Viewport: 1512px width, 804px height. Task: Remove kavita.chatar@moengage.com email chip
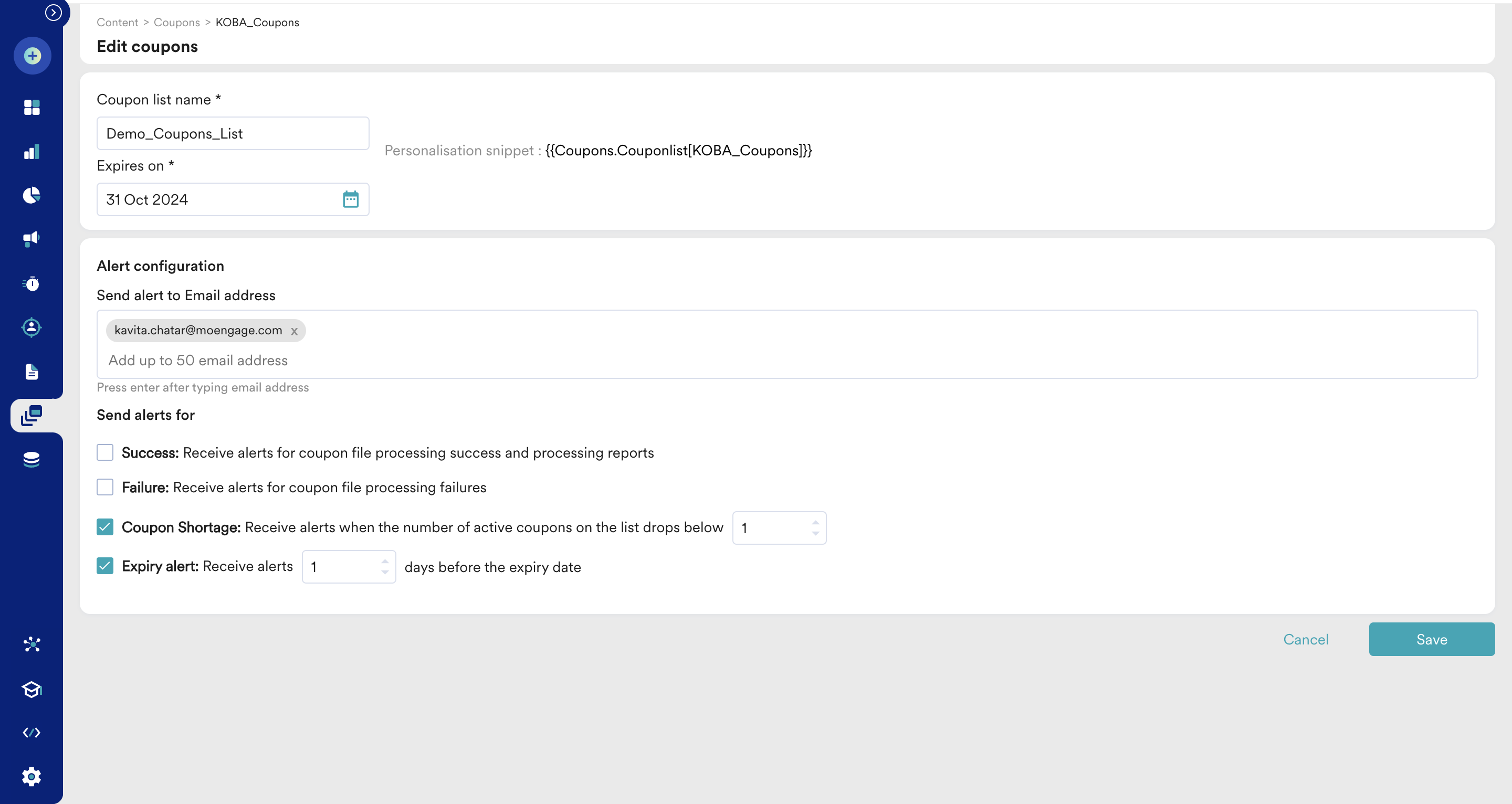coord(294,332)
